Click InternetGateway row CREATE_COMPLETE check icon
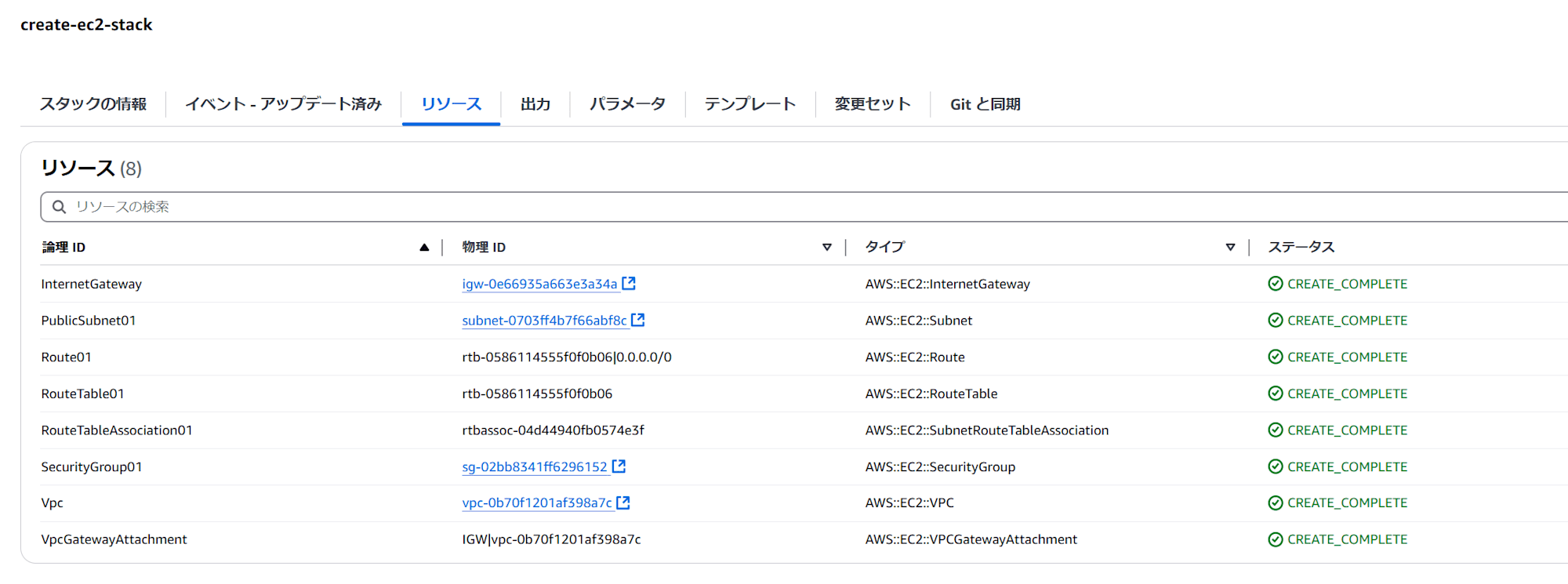 point(1276,284)
